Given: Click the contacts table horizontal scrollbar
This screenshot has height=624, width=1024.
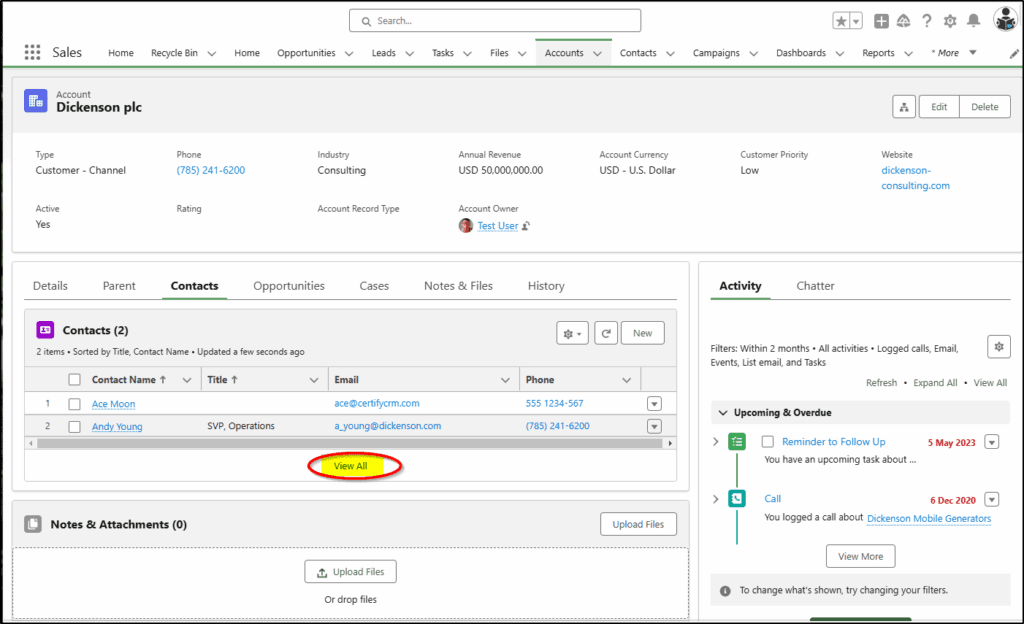Looking at the screenshot, I should pyautogui.click(x=350, y=444).
